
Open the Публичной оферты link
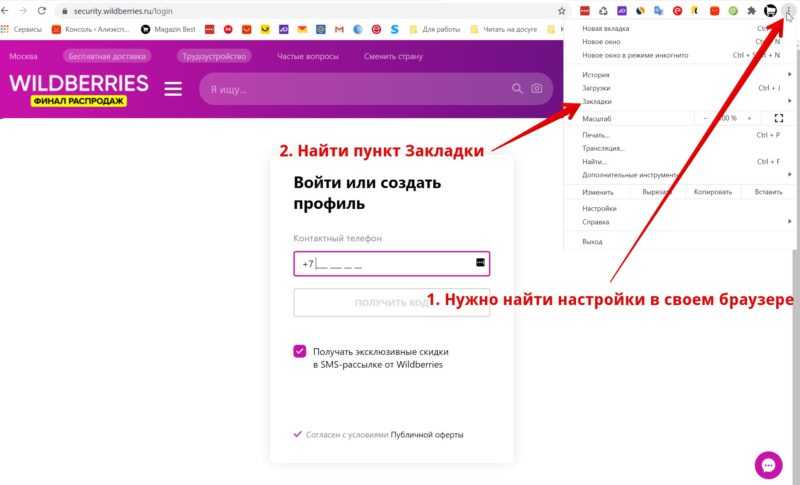click(427, 435)
